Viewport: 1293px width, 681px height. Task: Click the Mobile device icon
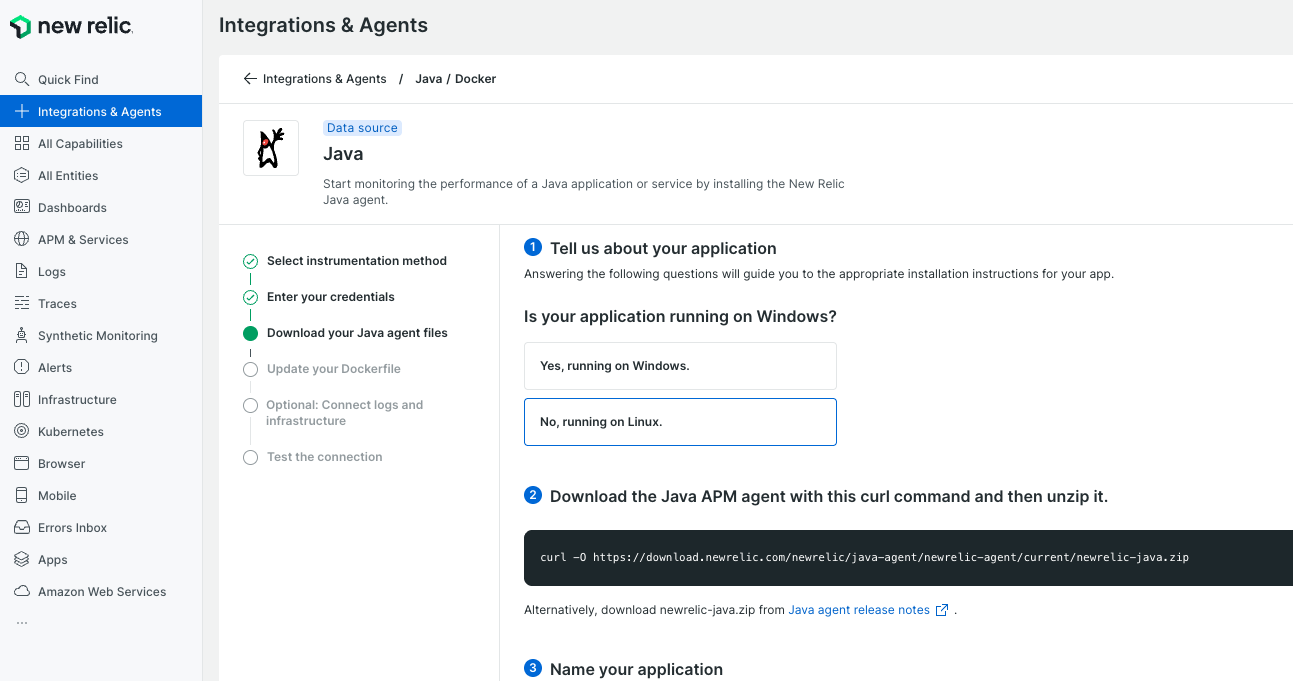[x=22, y=495]
